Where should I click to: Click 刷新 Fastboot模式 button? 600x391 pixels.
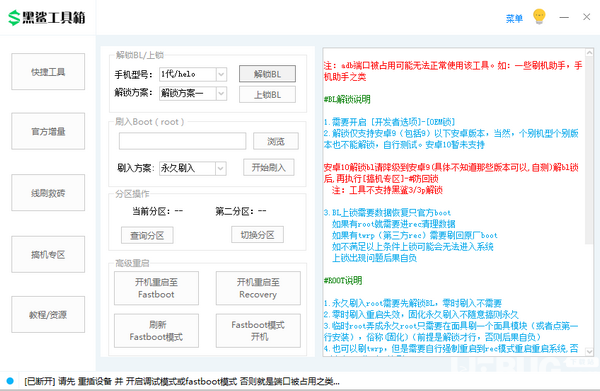pos(156,331)
